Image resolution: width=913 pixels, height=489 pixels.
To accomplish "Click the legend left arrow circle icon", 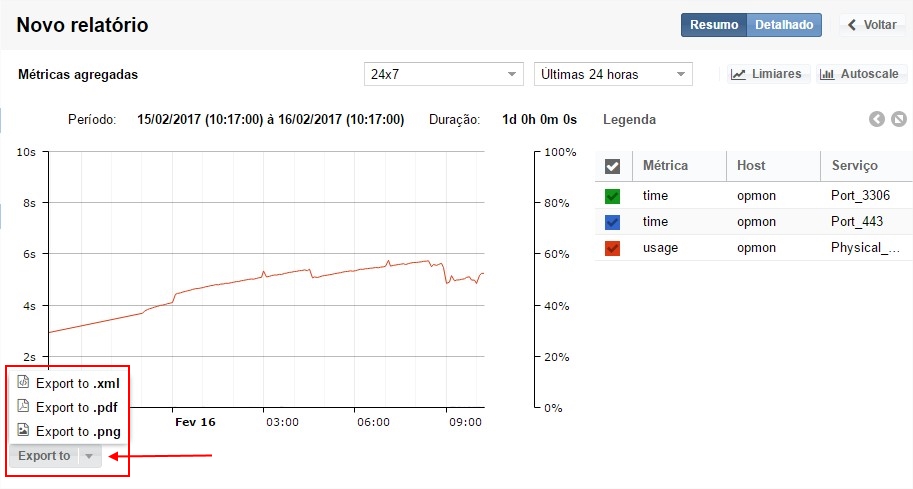I will coord(877,120).
